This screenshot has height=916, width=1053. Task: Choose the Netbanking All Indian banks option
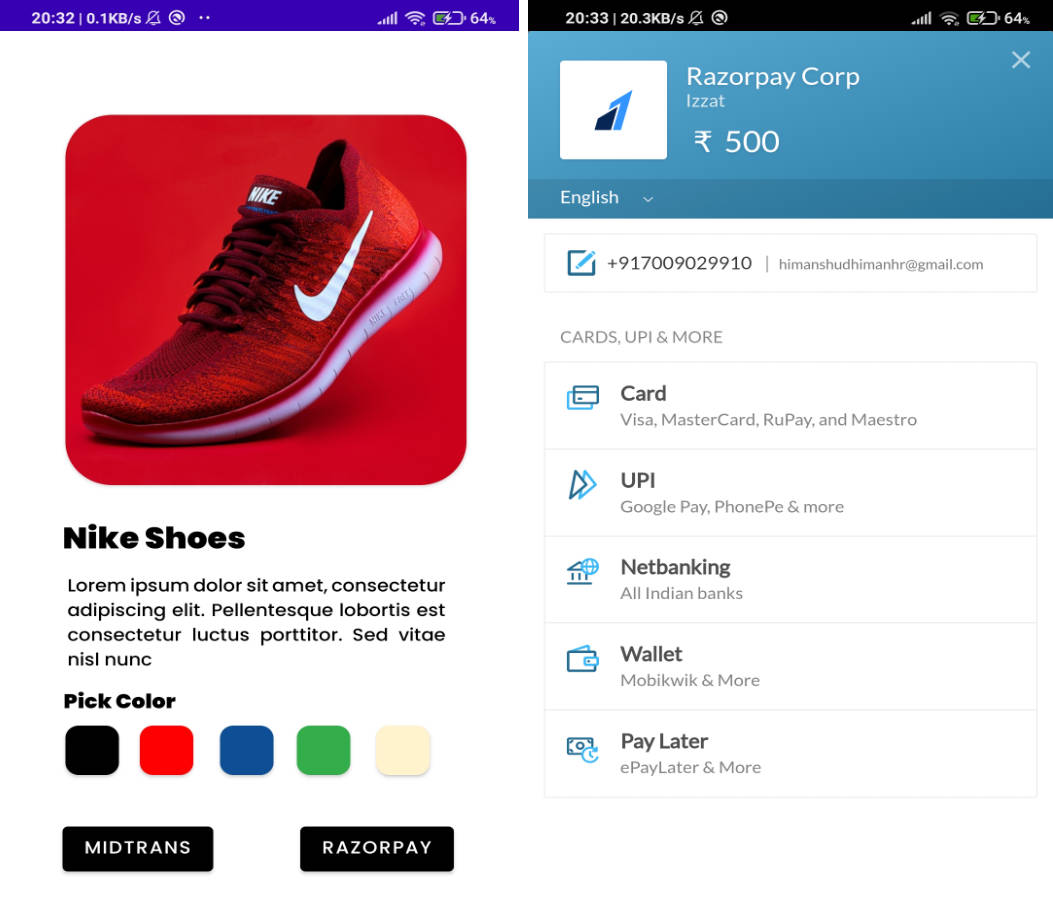tap(790, 580)
